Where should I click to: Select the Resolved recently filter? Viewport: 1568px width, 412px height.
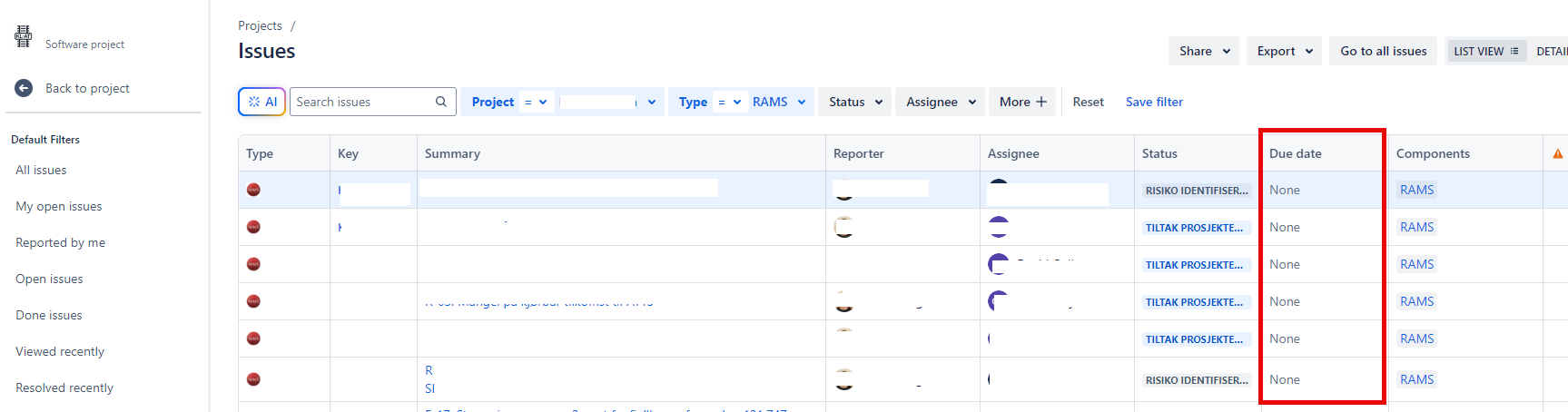tap(64, 387)
